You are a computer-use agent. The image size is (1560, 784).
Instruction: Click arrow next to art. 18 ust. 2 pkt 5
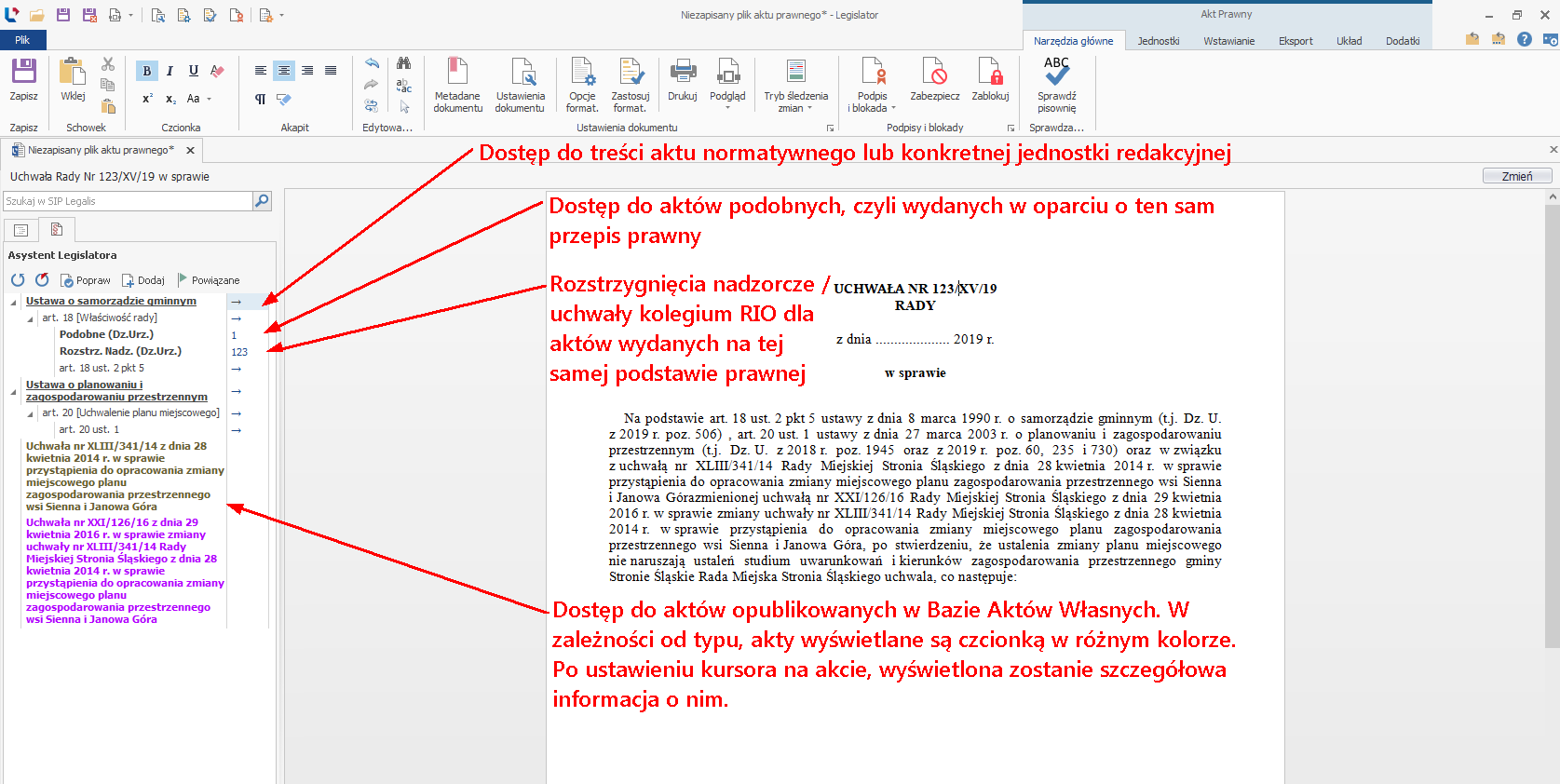(237, 369)
